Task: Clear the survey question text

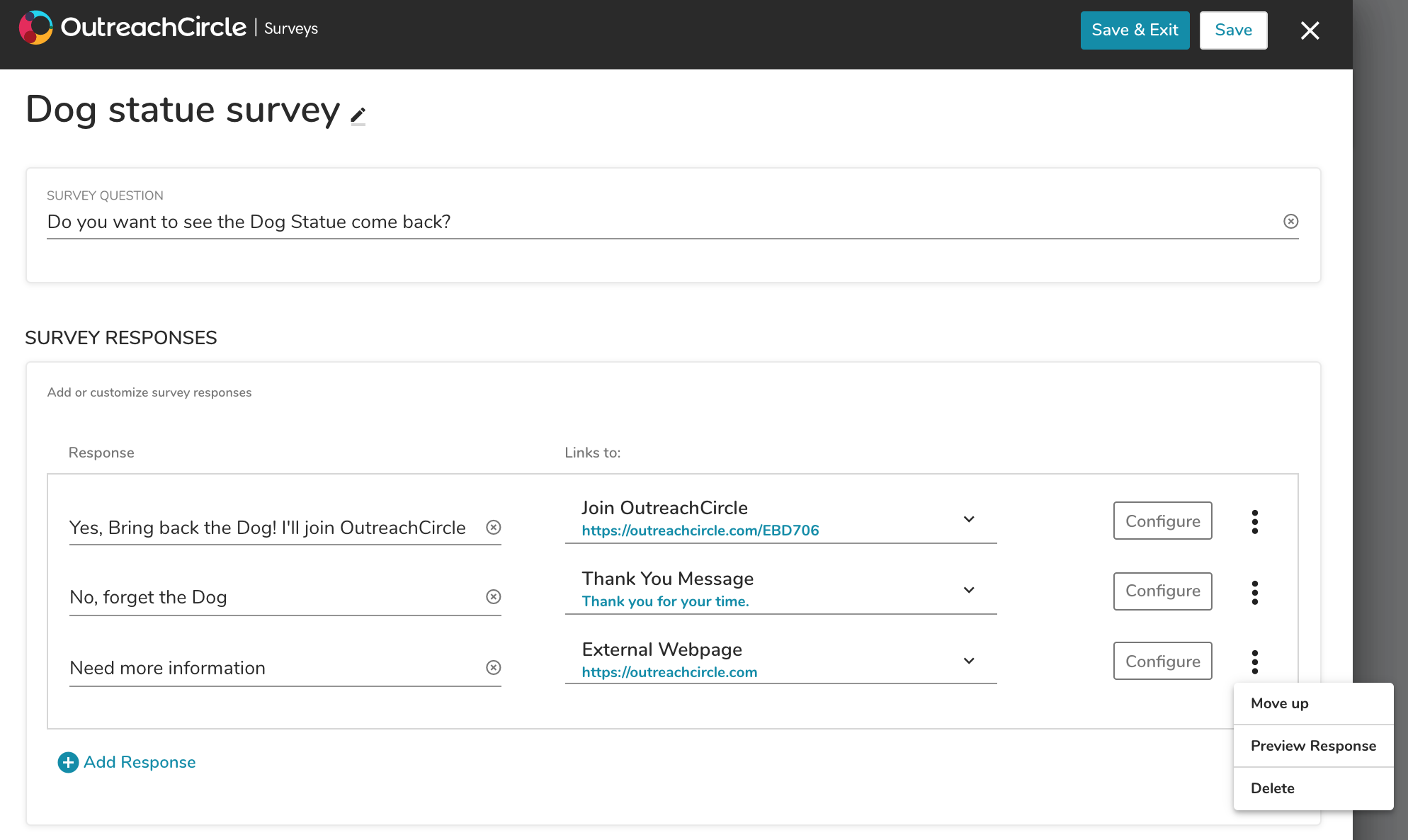Action: tap(1290, 222)
